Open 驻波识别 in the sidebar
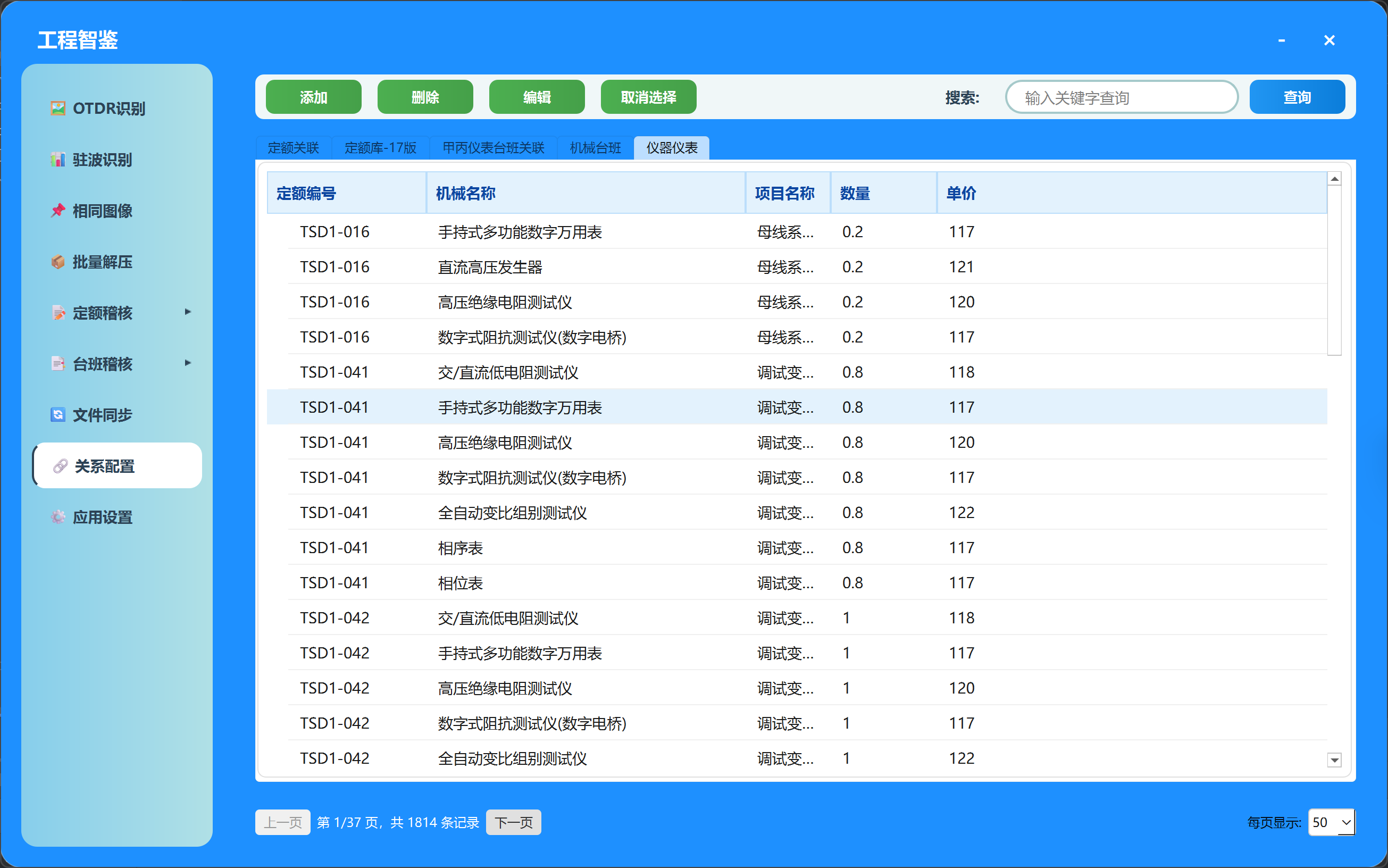This screenshot has width=1388, height=868. point(117,160)
